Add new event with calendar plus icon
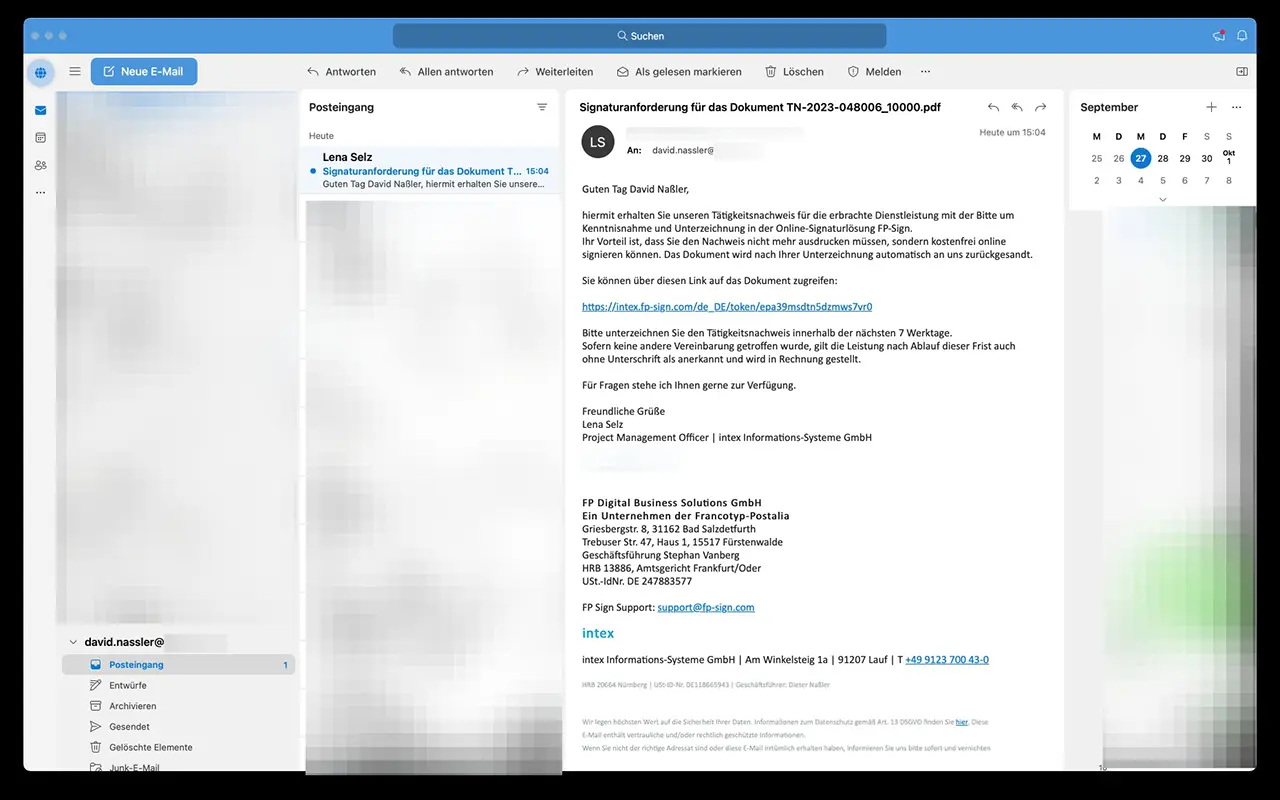This screenshot has height=800, width=1280. tap(1211, 107)
